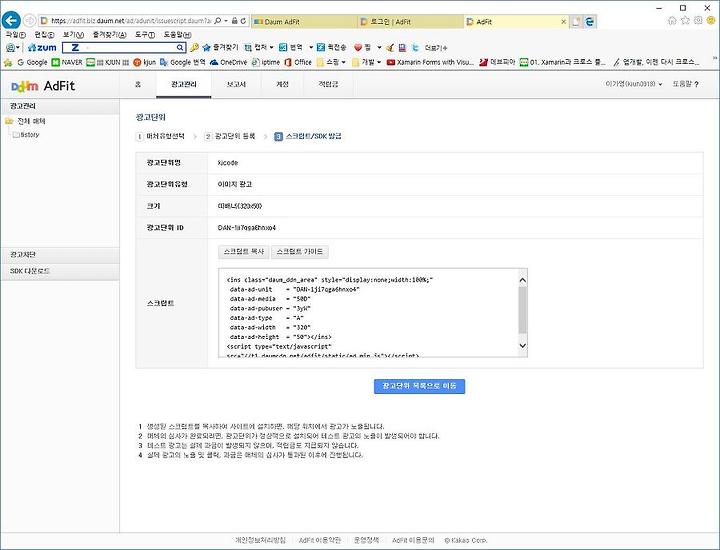Open the SDK 다운로드 sidebar section
Image resolution: width=720 pixels, height=550 pixels.
[60, 271]
